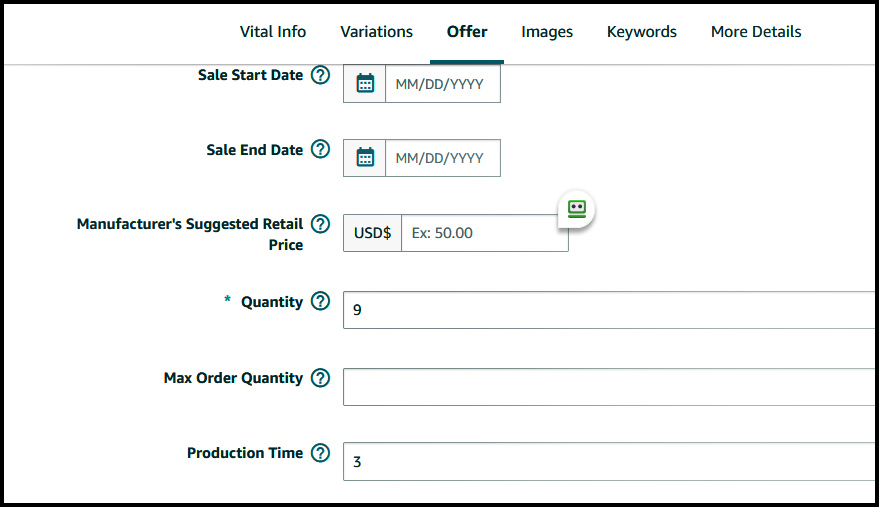Show help for Max Order Quantity
This screenshot has height=507, width=879.
click(321, 378)
